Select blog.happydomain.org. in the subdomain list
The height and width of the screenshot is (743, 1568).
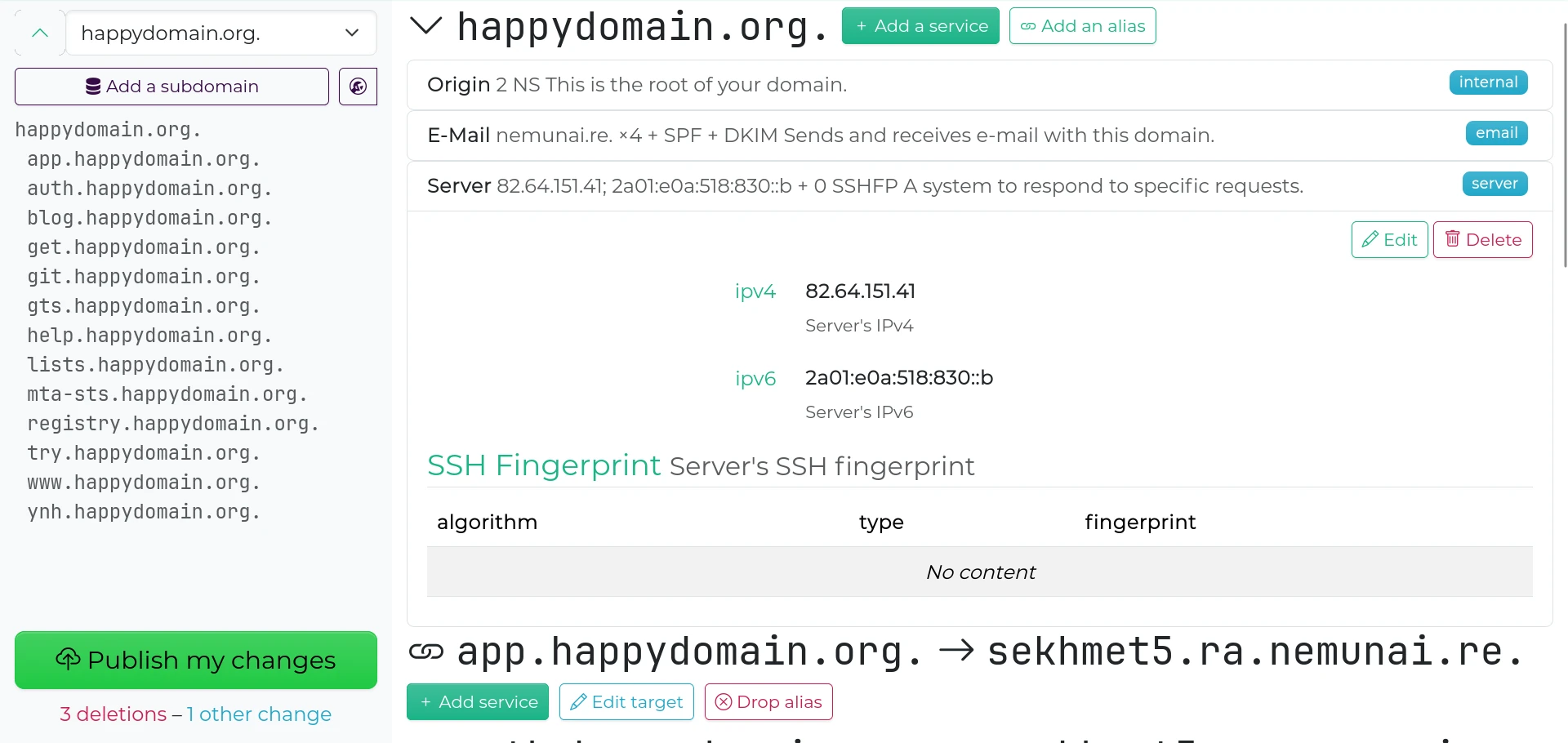pyautogui.click(x=149, y=218)
